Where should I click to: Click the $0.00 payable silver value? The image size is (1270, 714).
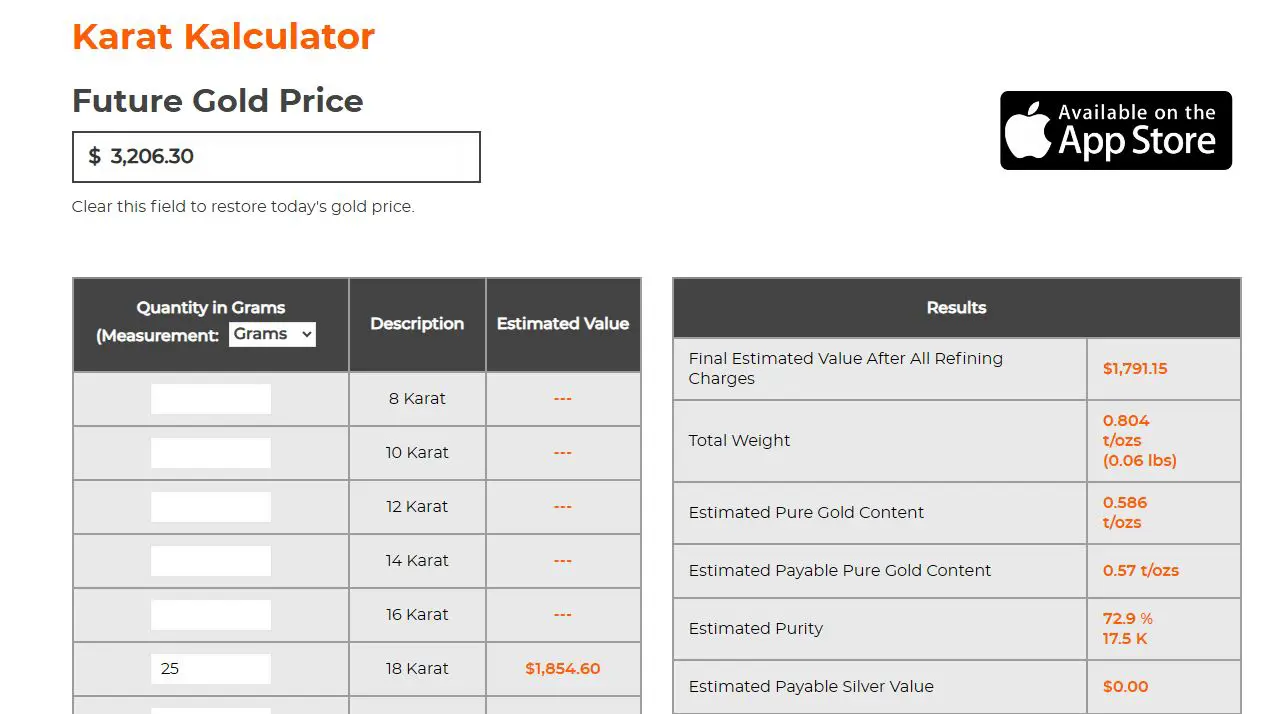coord(1125,687)
